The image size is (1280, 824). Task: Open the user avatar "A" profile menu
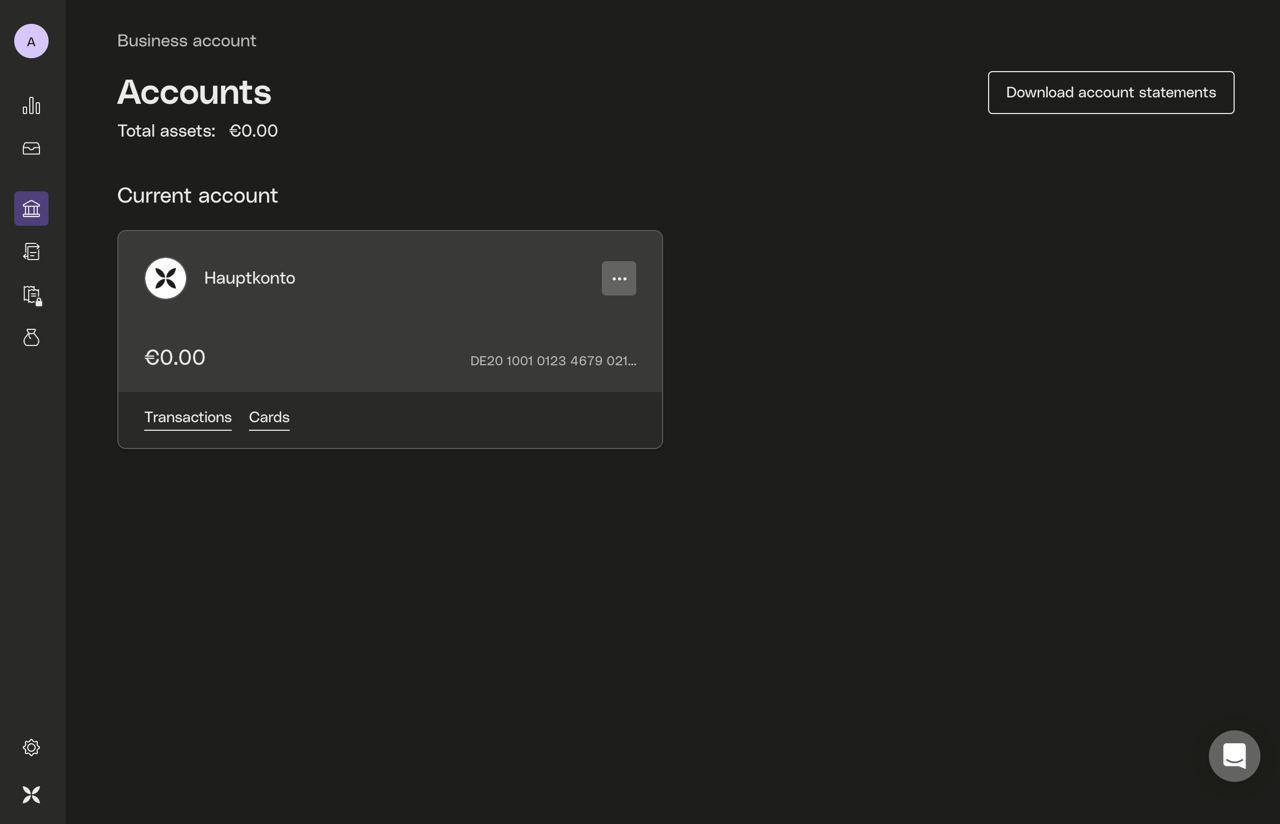coord(31,41)
